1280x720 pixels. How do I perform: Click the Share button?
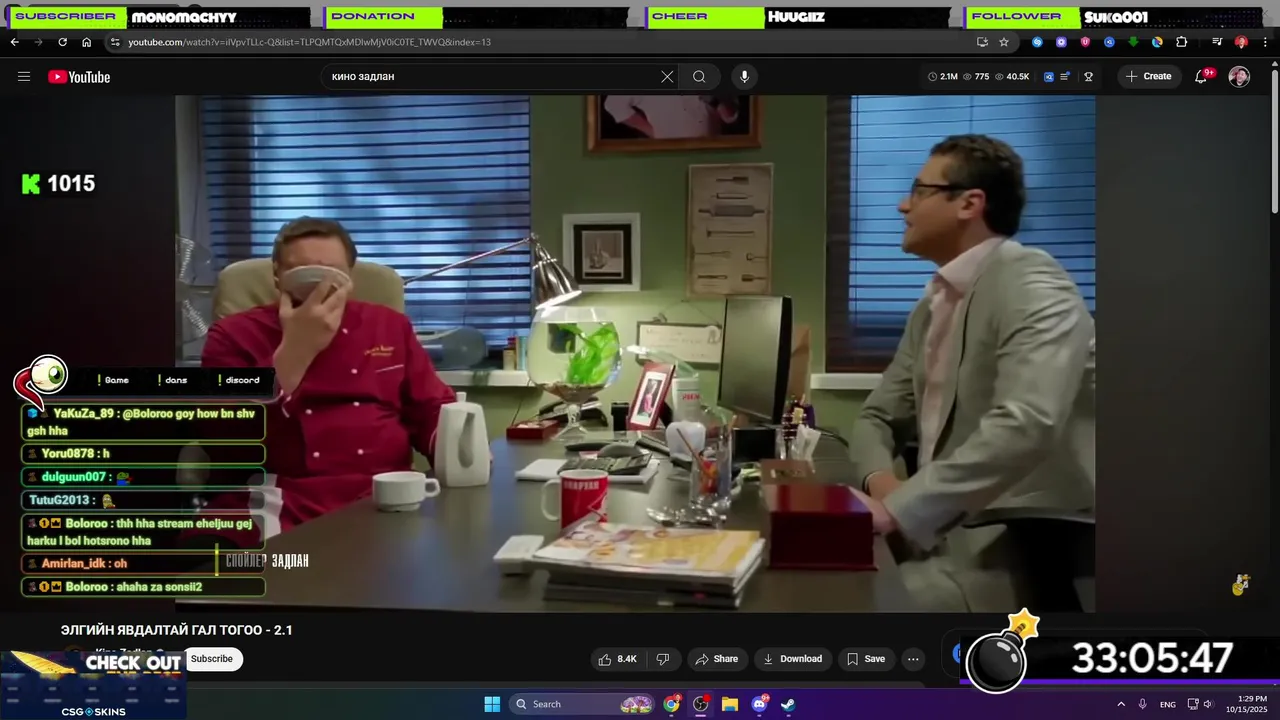click(716, 659)
